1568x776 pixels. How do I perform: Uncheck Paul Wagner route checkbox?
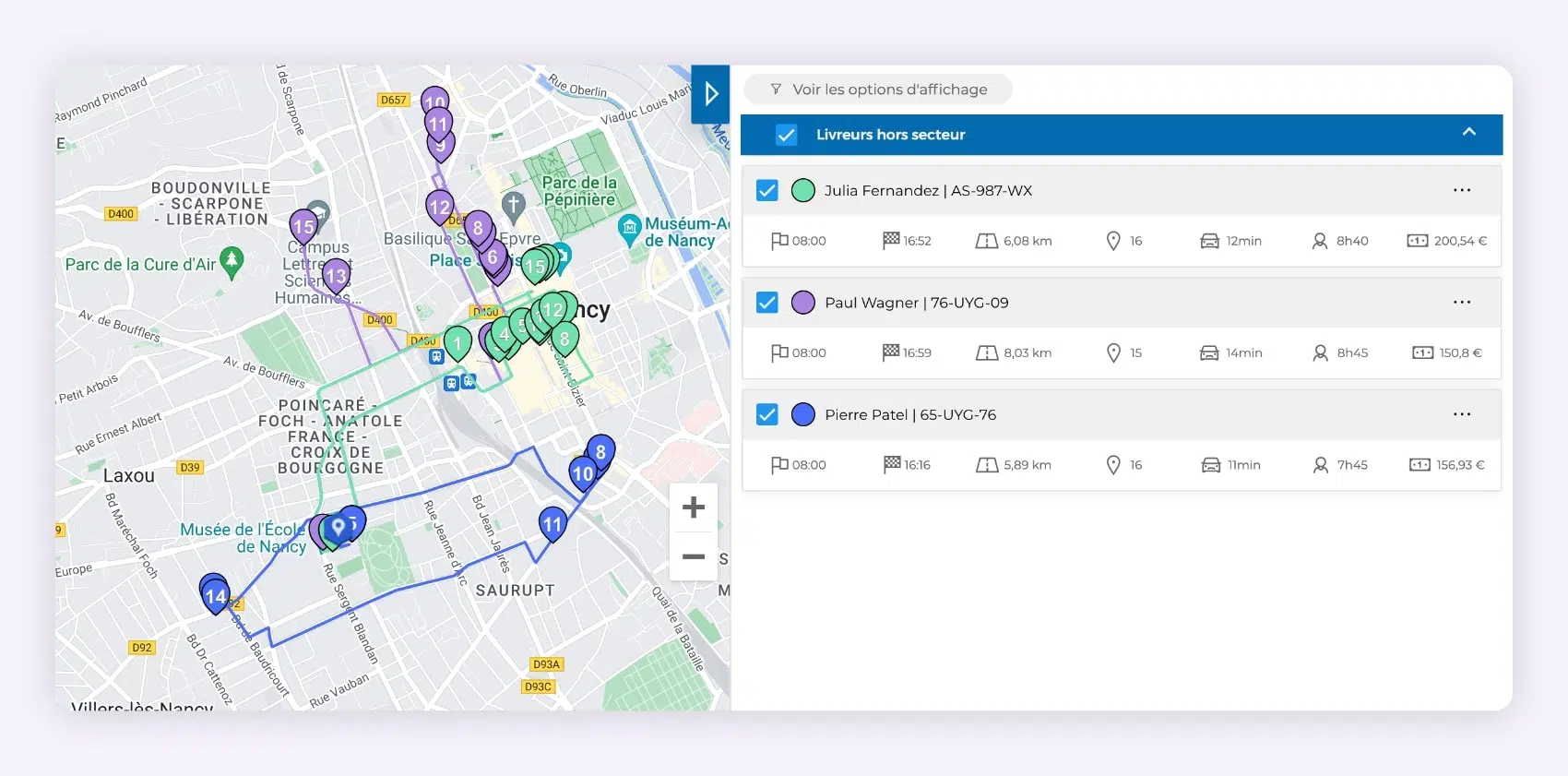pos(766,303)
